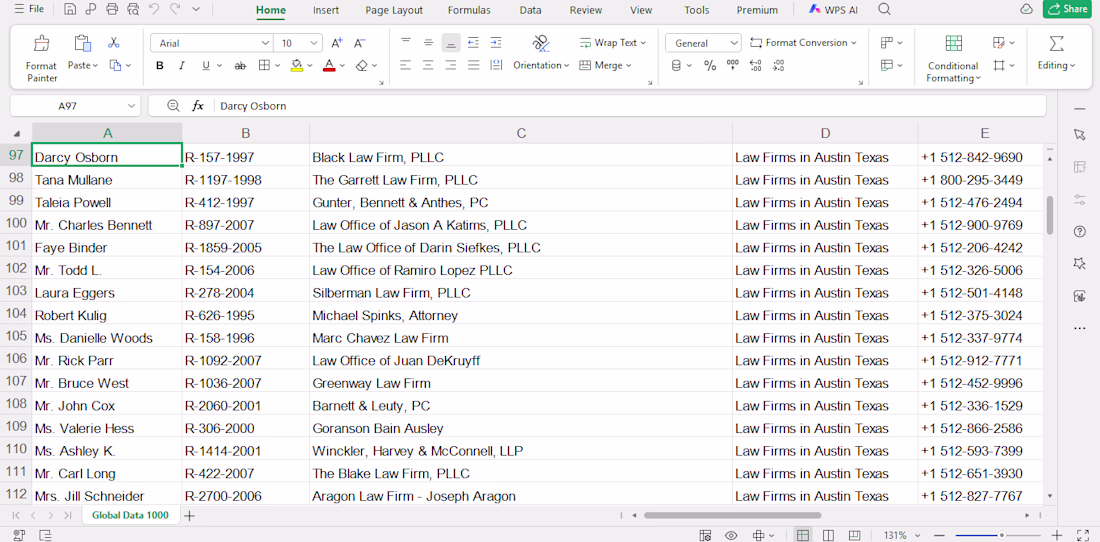Apply the yellow fill color swatch
This screenshot has width=1100, height=542.
296,65
